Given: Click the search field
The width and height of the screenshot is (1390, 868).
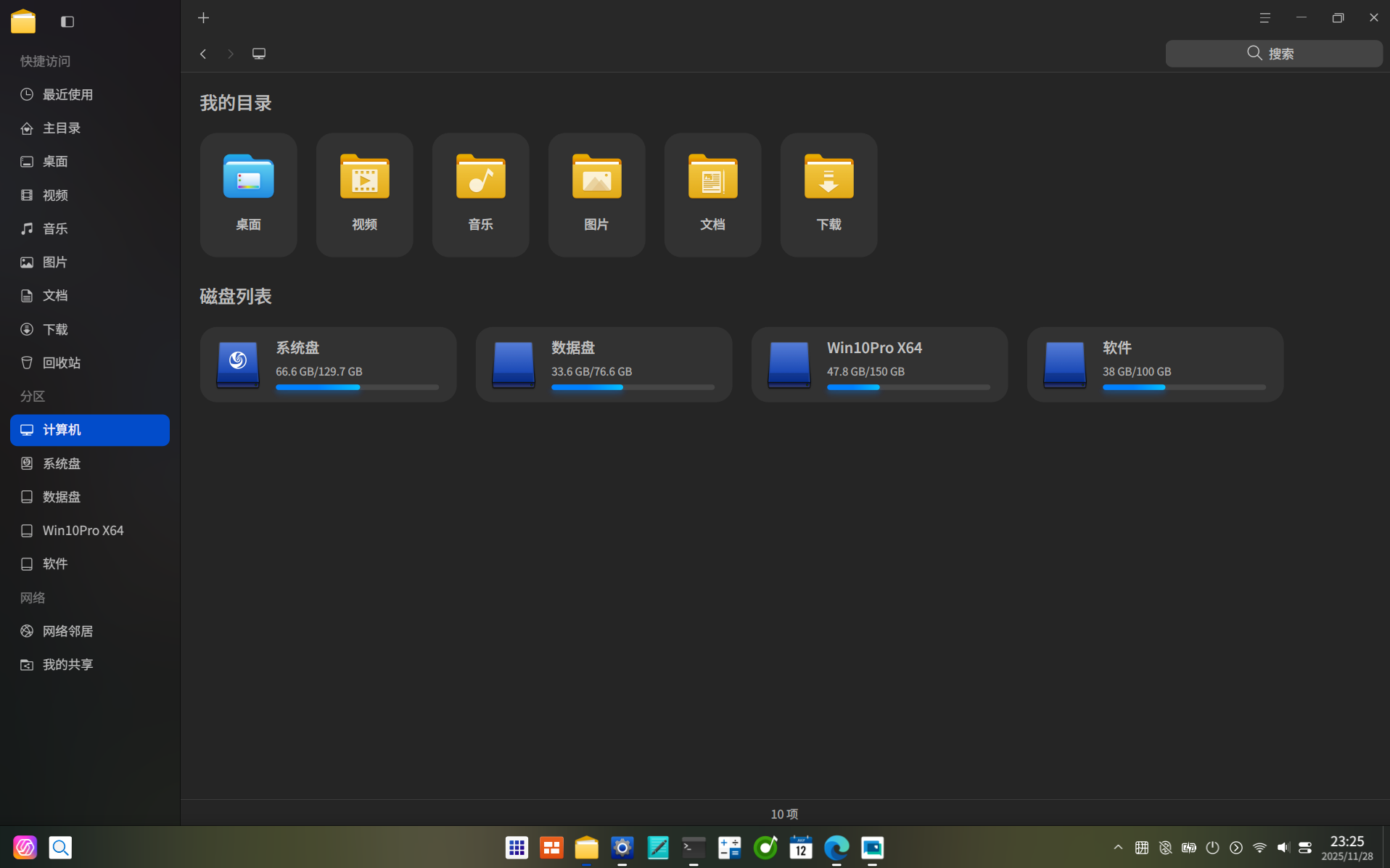Looking at the screenshot, I should 1273,54.
